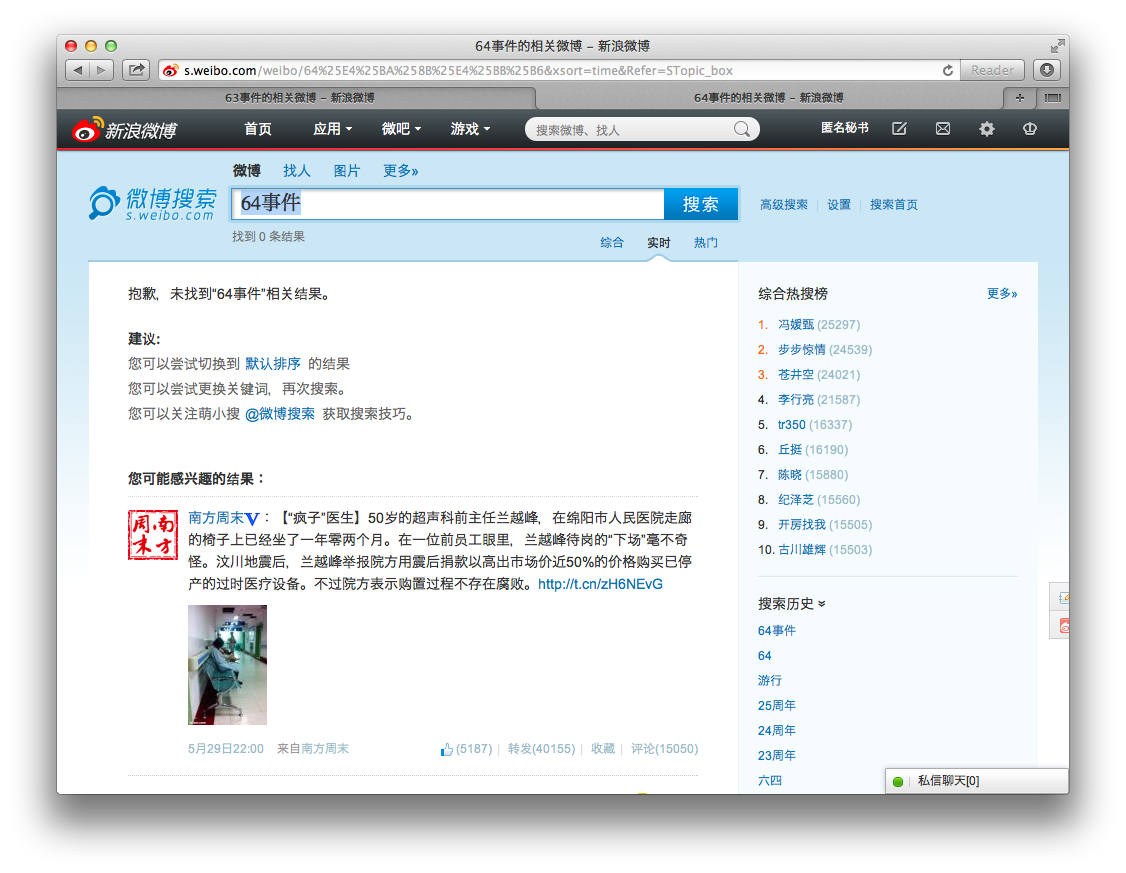The width and height of the screenshot is (1126, 873).
Task: Expand the 微吧 dropdown menu
Action: pos(401,129)
